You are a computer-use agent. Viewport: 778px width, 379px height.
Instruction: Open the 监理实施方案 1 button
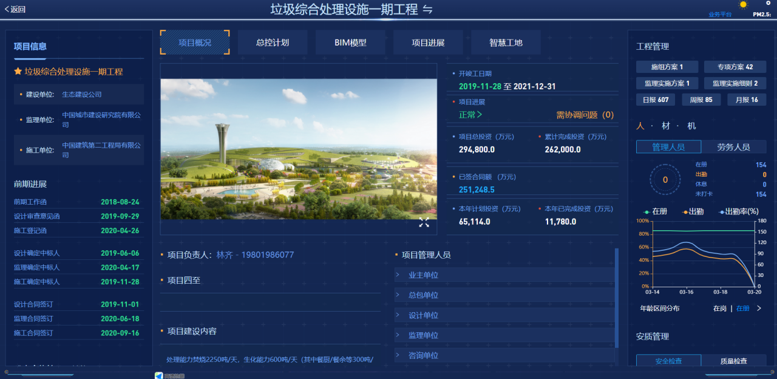coord(667,83)
